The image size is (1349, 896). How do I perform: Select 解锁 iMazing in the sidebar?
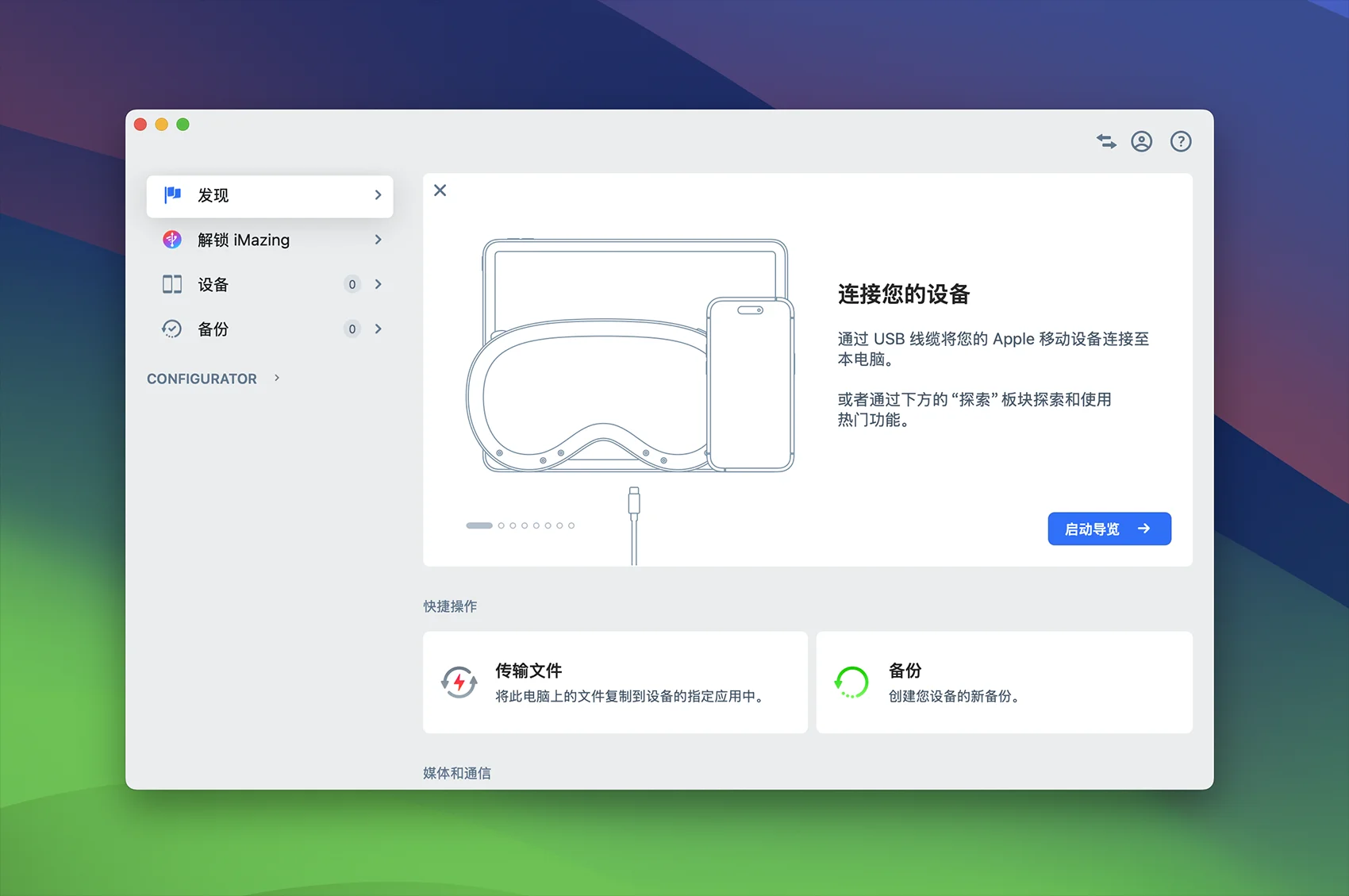270,240
